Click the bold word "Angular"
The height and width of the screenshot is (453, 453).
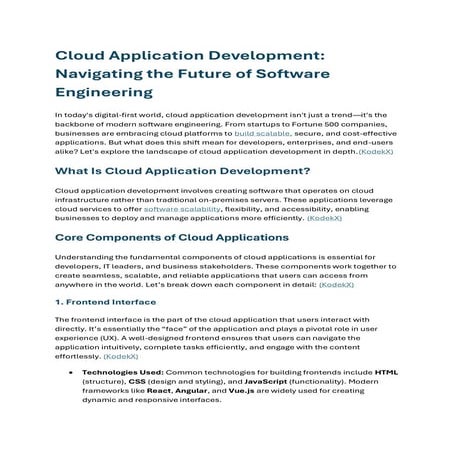click(191, 391)
